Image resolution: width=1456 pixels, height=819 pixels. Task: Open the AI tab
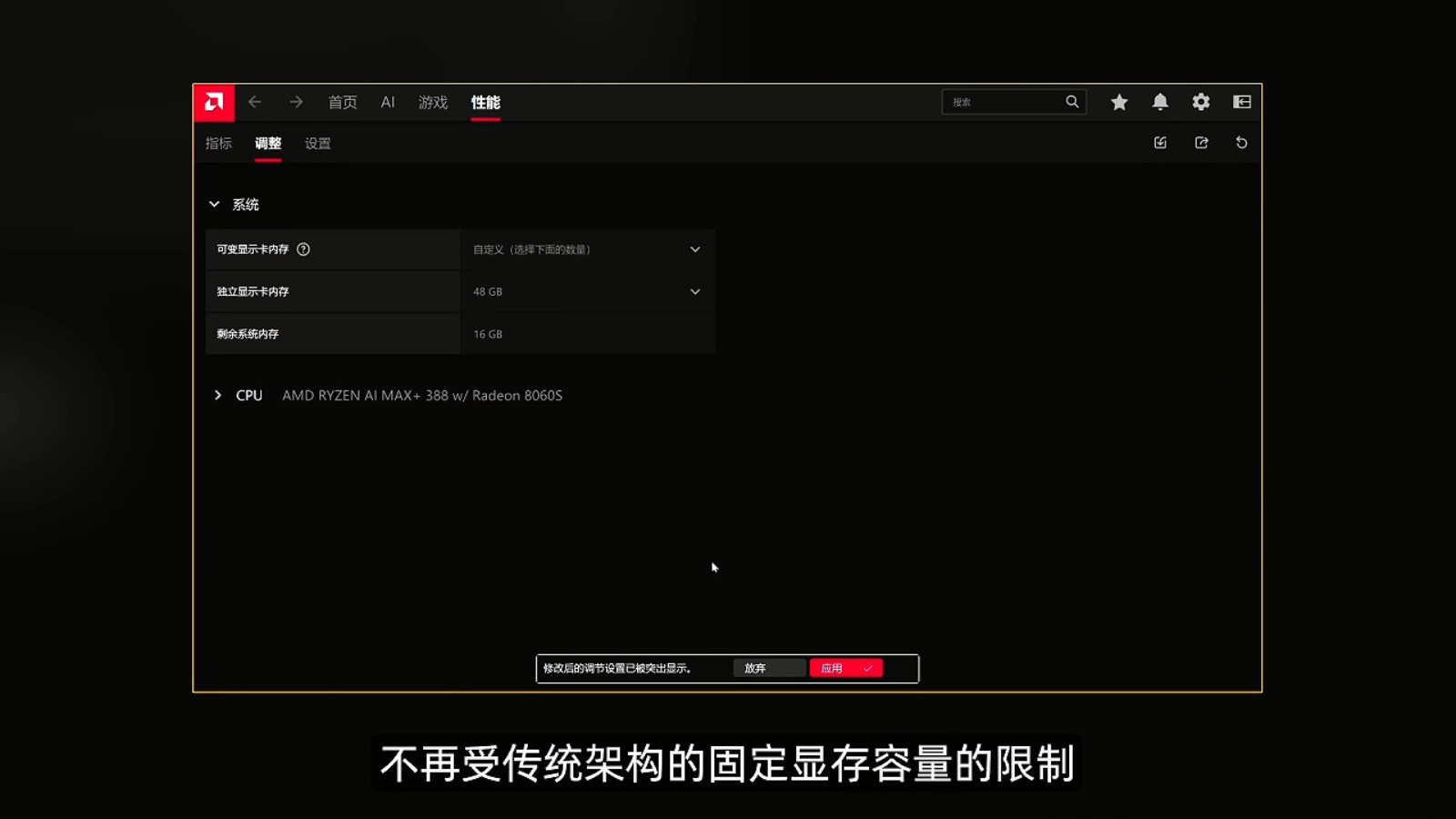[x=388, y=102]
